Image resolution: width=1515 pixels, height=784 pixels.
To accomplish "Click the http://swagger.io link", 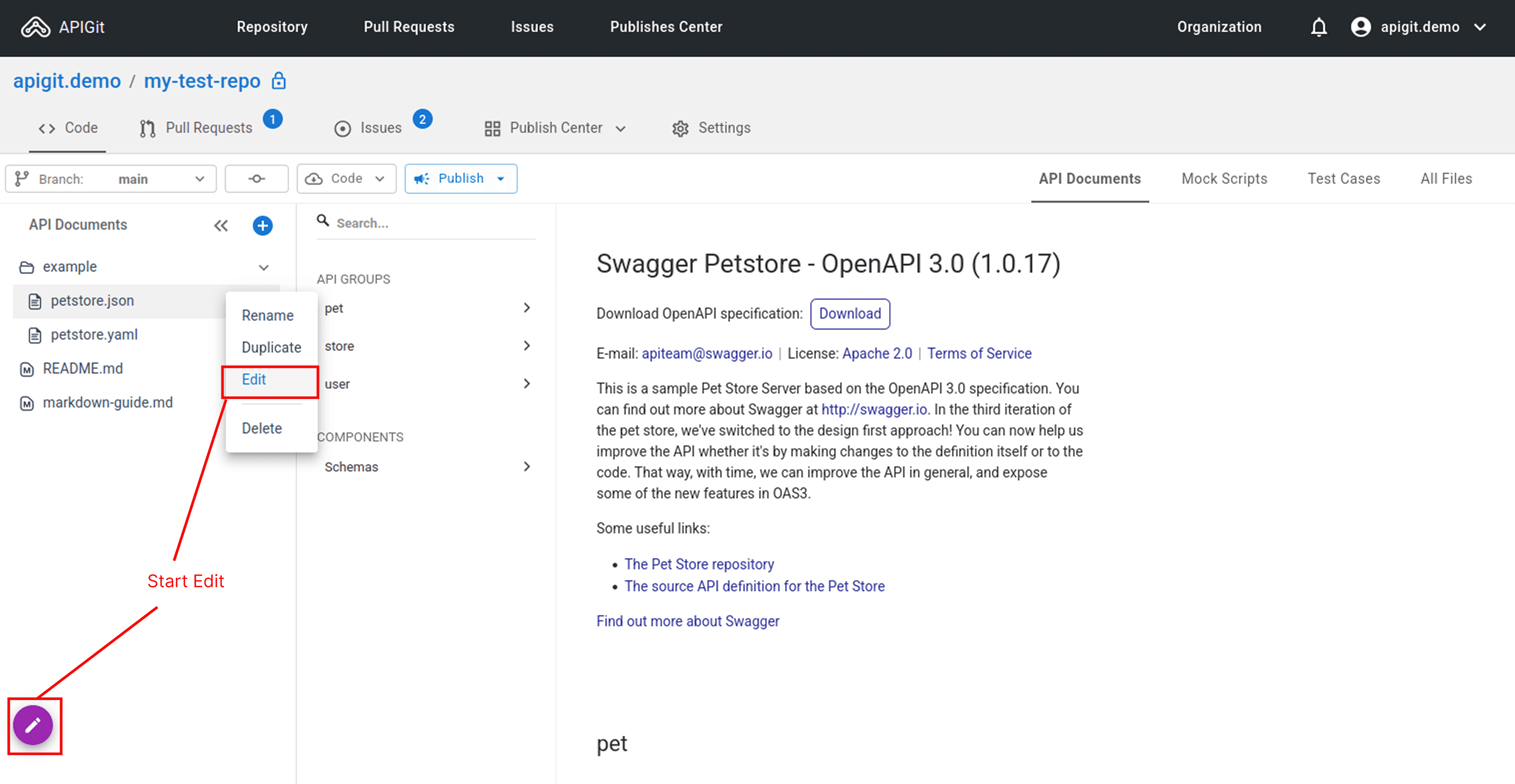I will point(874,409).
